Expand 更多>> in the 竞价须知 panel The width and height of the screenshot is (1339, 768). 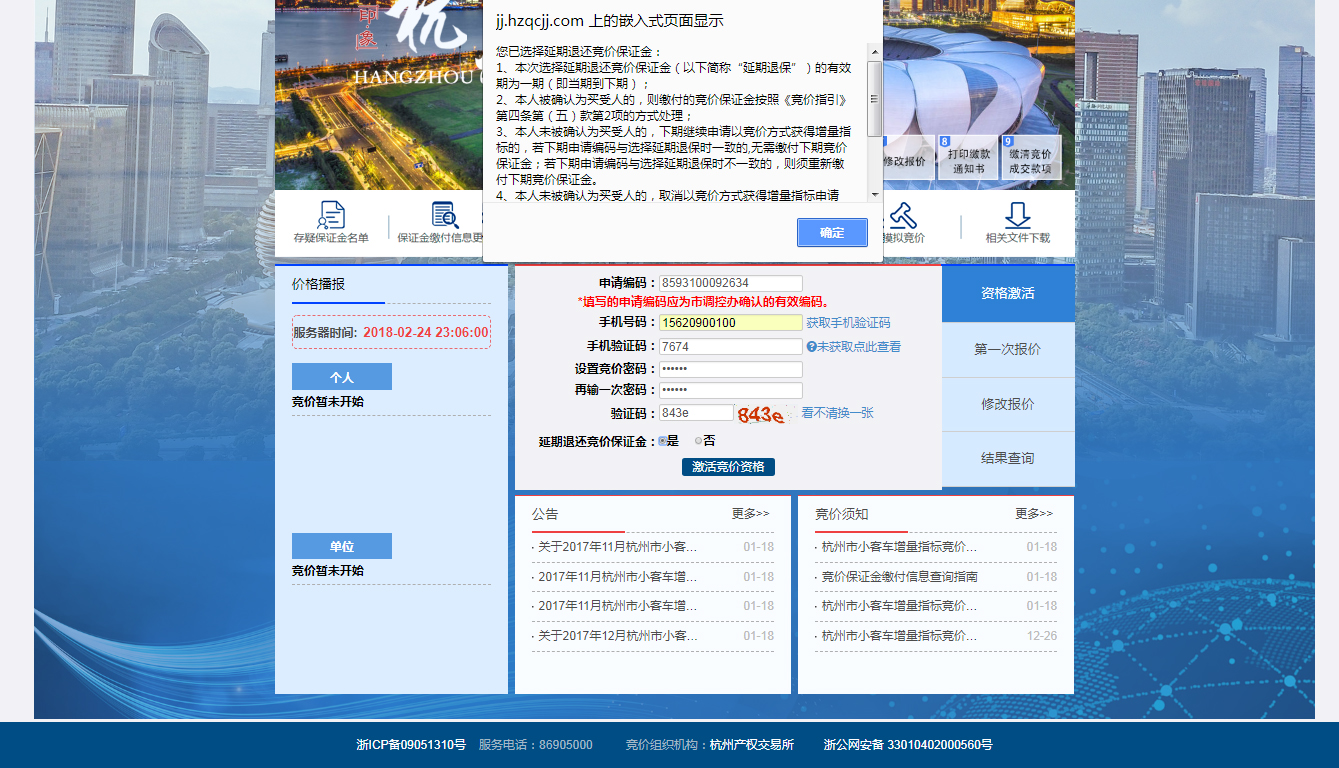click(1033, 514)
